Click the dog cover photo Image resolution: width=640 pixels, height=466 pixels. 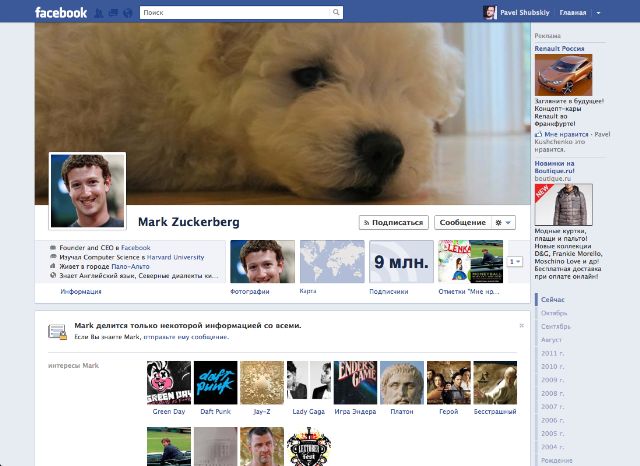coord(282,113)
